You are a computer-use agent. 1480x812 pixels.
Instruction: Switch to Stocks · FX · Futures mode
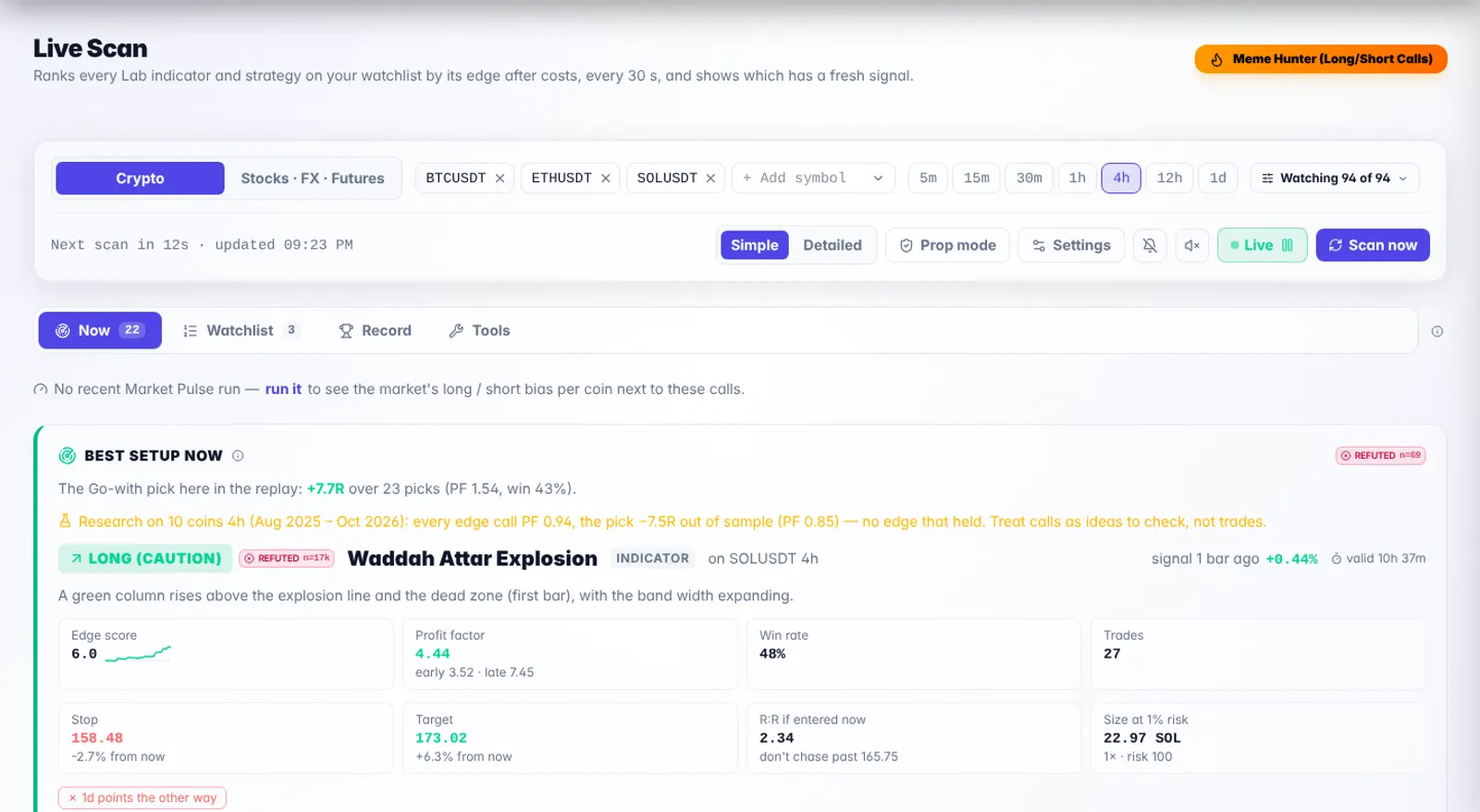pyautogui.click(x=313, y=178)
